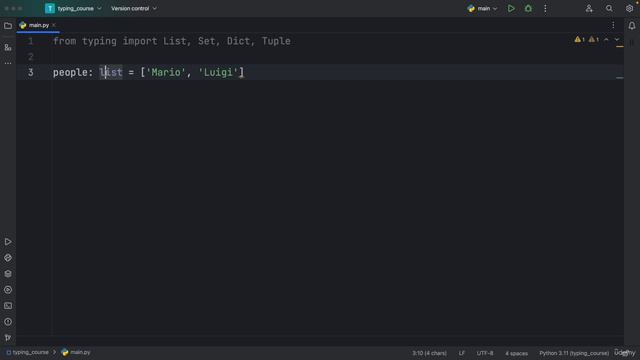The image size is (640, 360).
Task: Open editor tab options menu
Action: click(613, 25)
